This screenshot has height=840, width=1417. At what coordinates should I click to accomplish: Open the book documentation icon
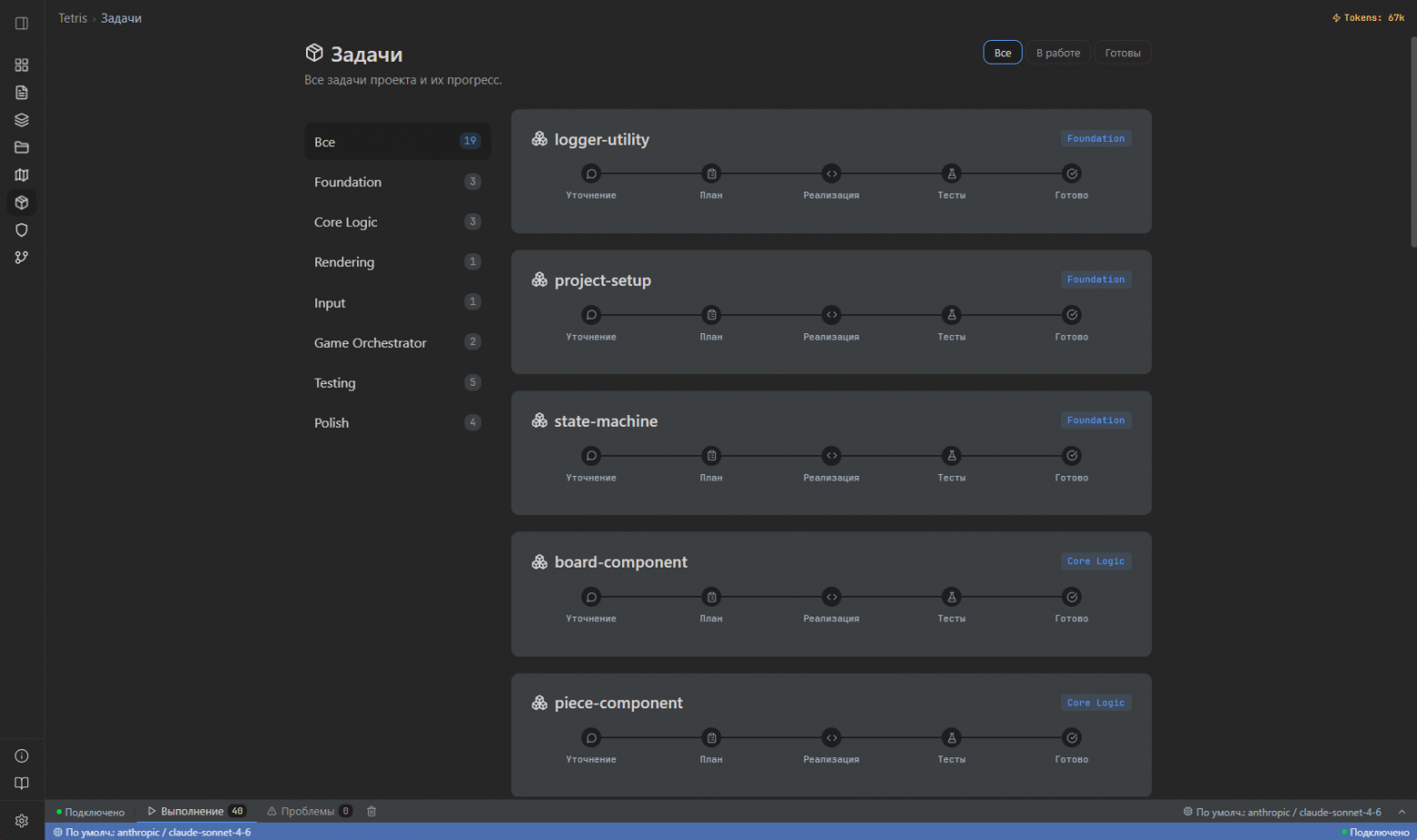coord(22,784)
